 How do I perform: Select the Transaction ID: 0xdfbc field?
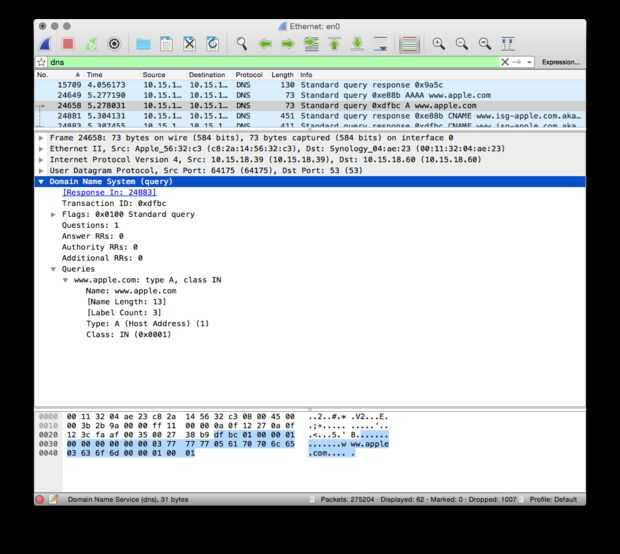pos(114,203)
